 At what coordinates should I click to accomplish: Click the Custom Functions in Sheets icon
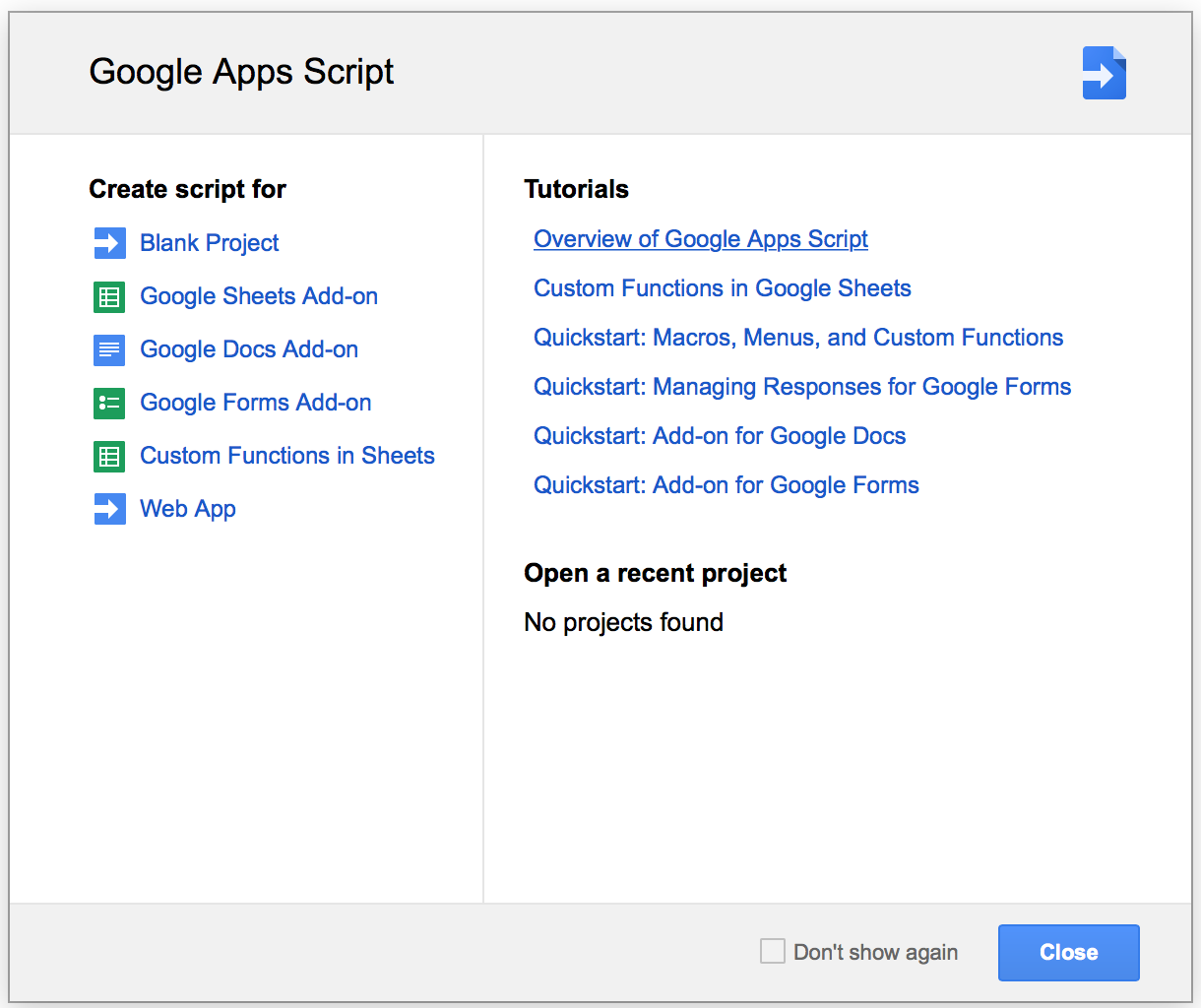(x=109, y=456)
